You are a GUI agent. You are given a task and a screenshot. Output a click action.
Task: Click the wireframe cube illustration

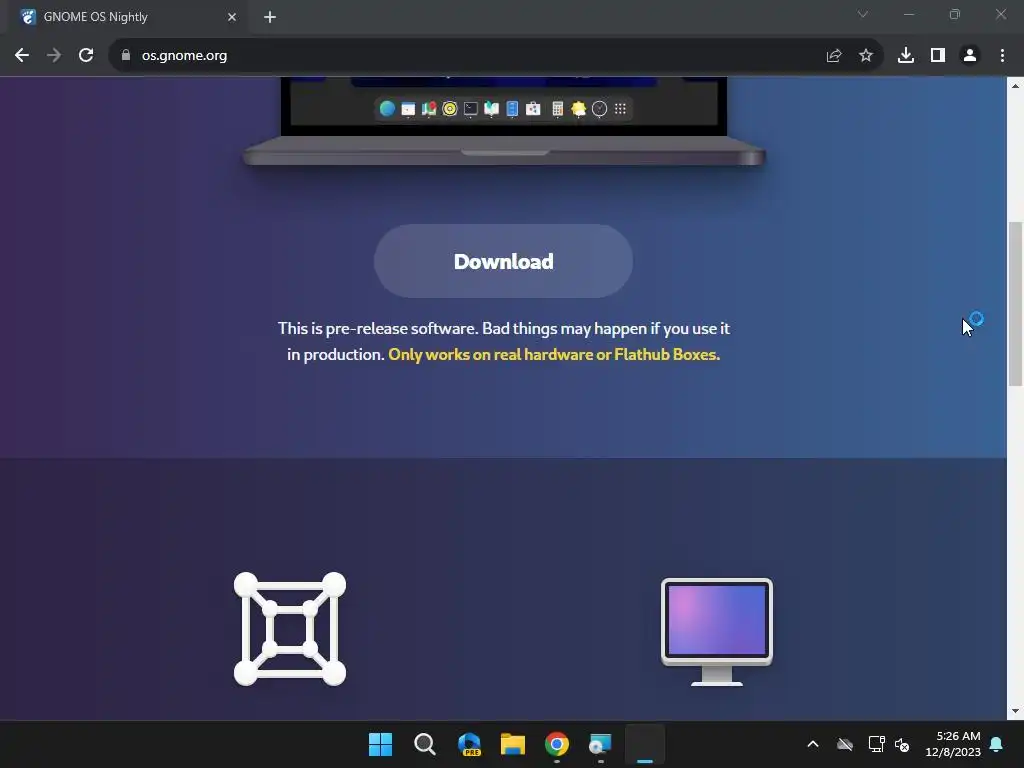[290, 629]
